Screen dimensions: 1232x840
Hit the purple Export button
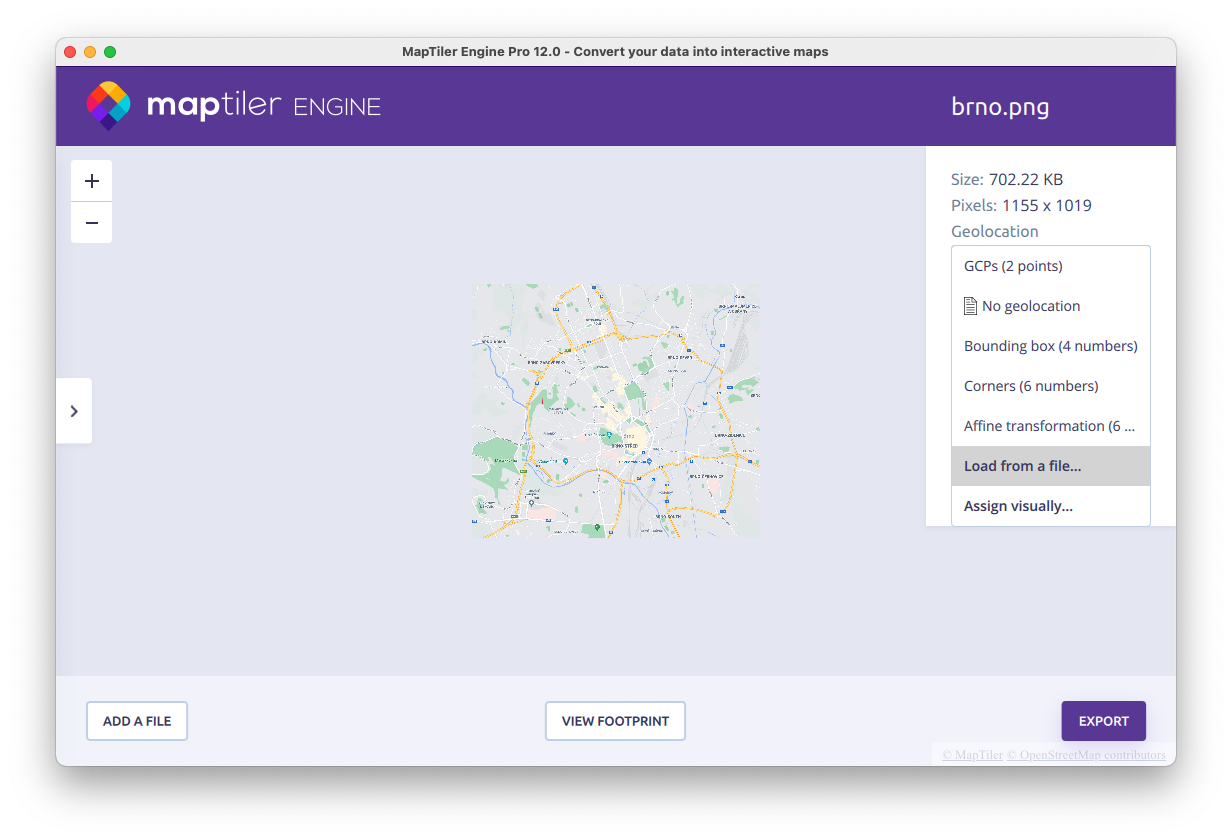pyautogui.click(x=1103, y=721)
